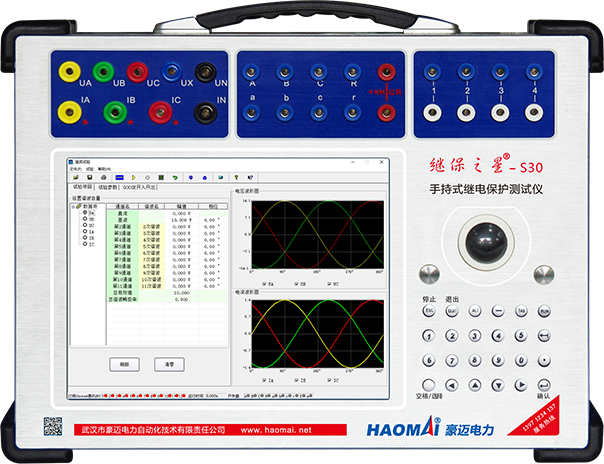Screen dimensions: 604x464
Task: Open the 帮助(H) menu
Action: pos(104,169)
